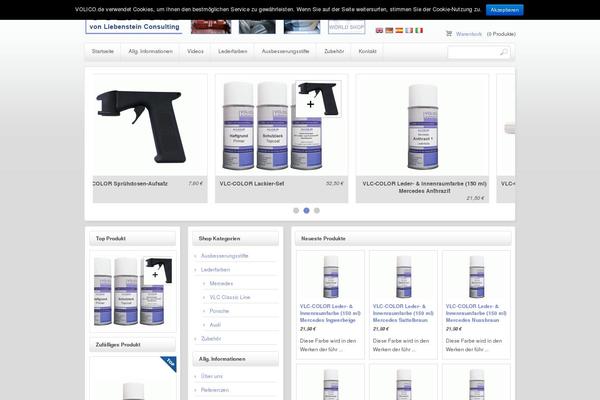Open Porsche subcategory
The image size is (600, 400).
point(219,311)
